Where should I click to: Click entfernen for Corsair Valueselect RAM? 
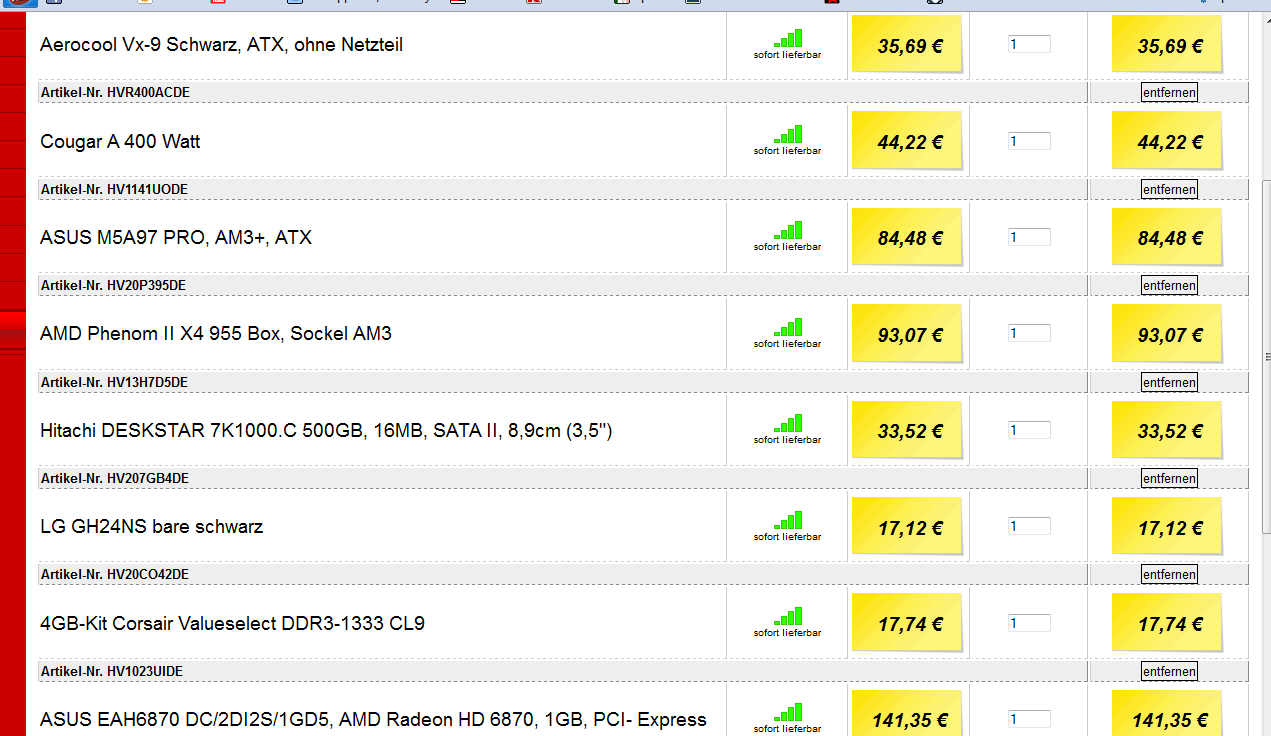click(x=1169, y=671)
